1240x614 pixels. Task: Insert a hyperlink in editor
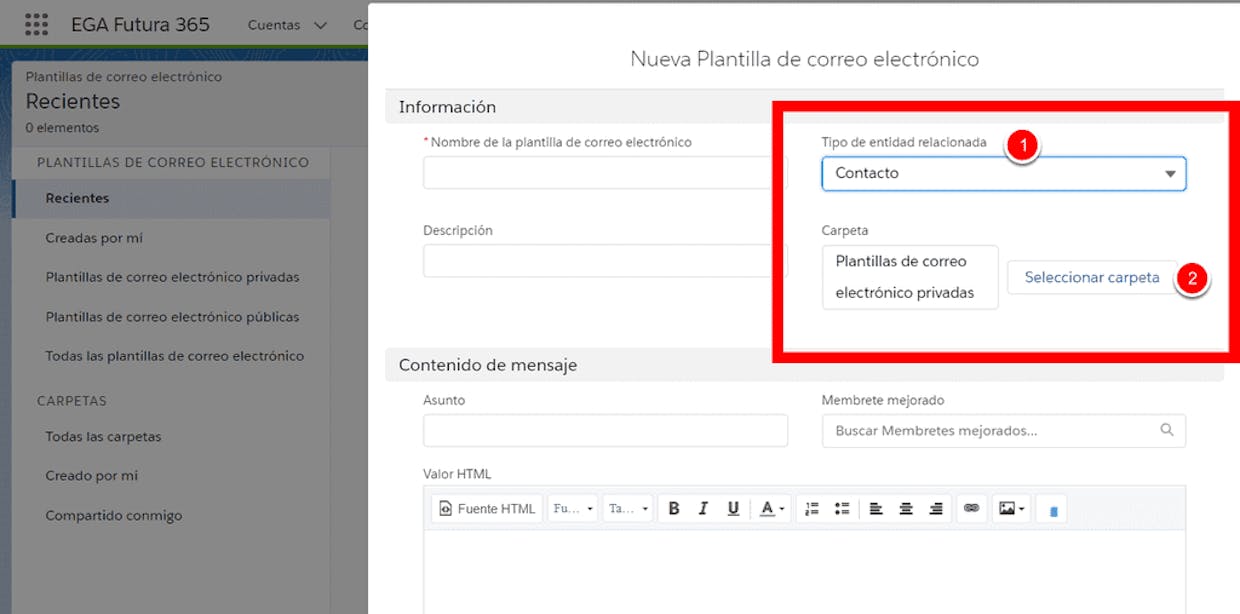[970, 509]
